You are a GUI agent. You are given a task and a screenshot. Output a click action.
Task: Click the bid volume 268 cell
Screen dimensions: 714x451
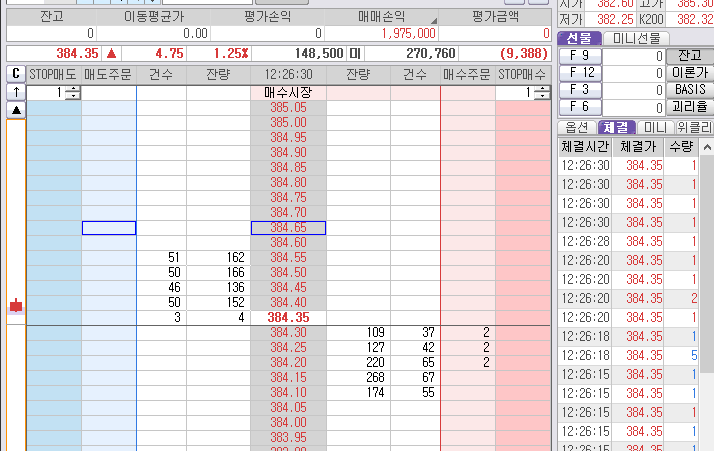click(358, 378)
